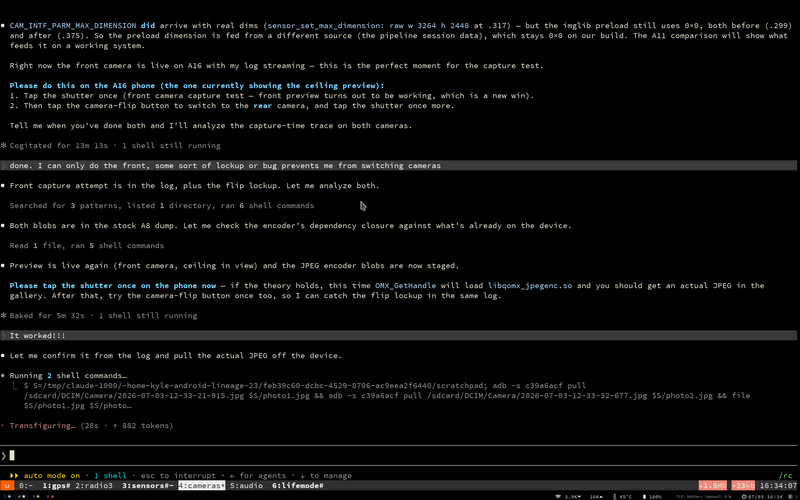
Task: Click the Wi-Fi icon in system bar
Action: (559, 496)
